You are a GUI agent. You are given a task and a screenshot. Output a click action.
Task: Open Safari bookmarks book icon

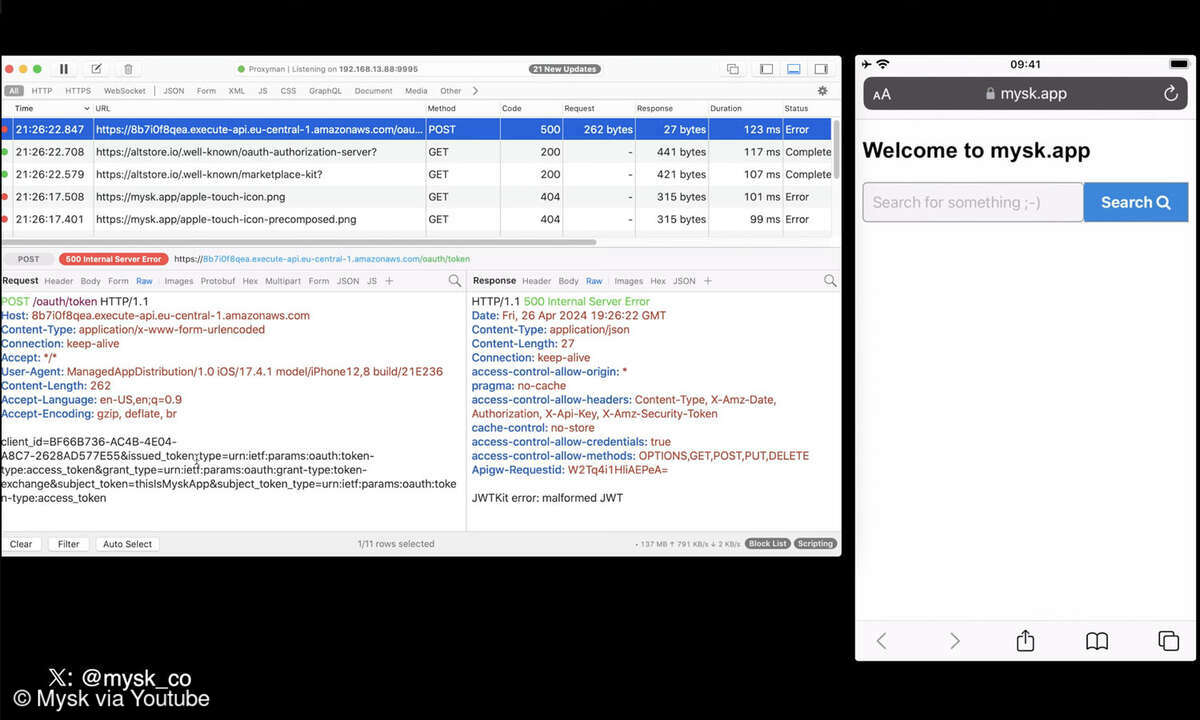point(1097,641)
